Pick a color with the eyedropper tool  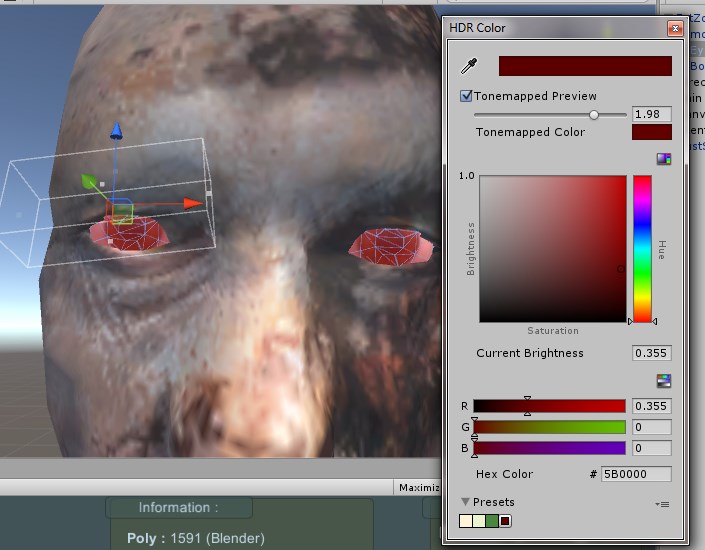point(467,67)
